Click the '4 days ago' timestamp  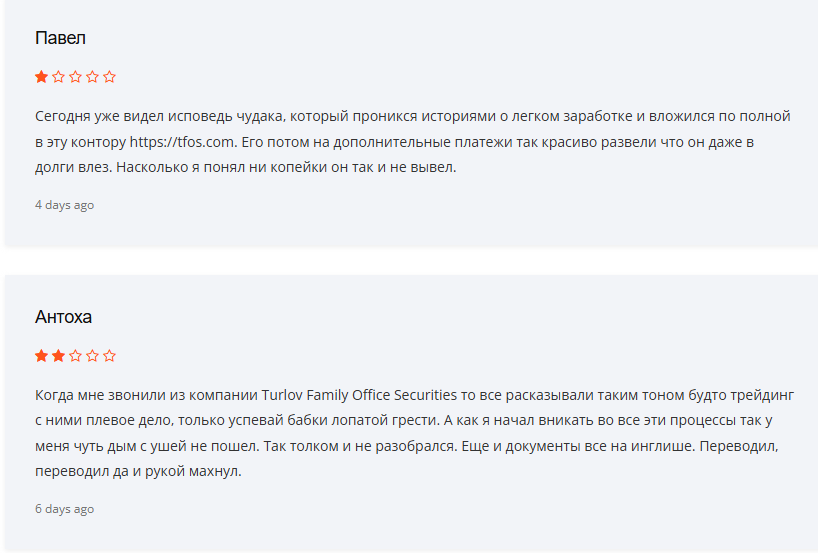(64, 205)
